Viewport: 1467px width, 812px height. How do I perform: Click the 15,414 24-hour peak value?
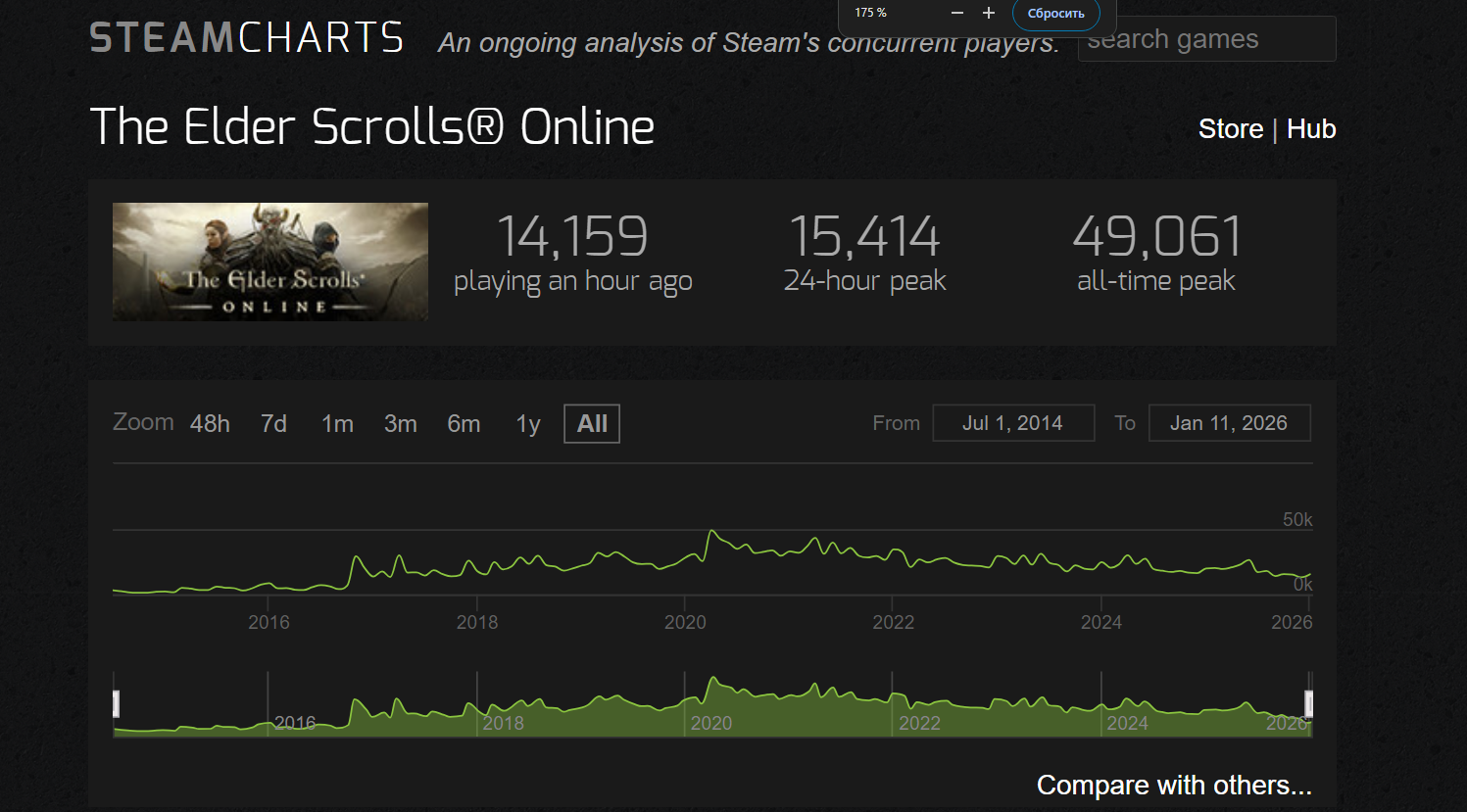tap(864, 236)
